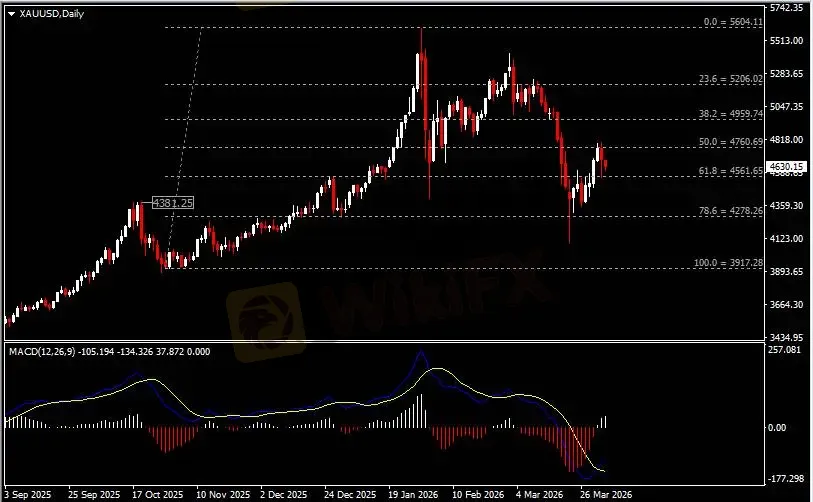813x502 pixels.
Task: Click price axis value 5047.35
Action: point(787,106)
